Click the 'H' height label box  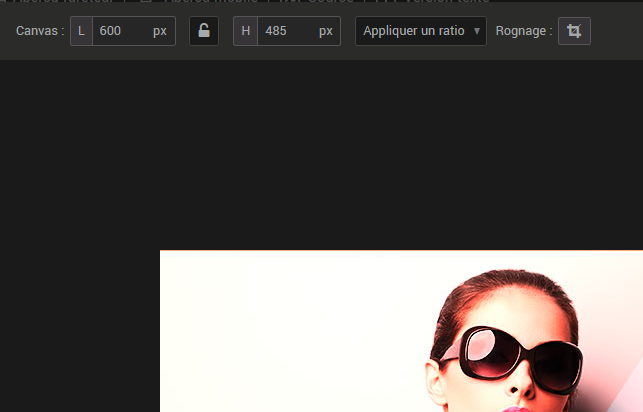pyautogui.click(x=245, y=31)
